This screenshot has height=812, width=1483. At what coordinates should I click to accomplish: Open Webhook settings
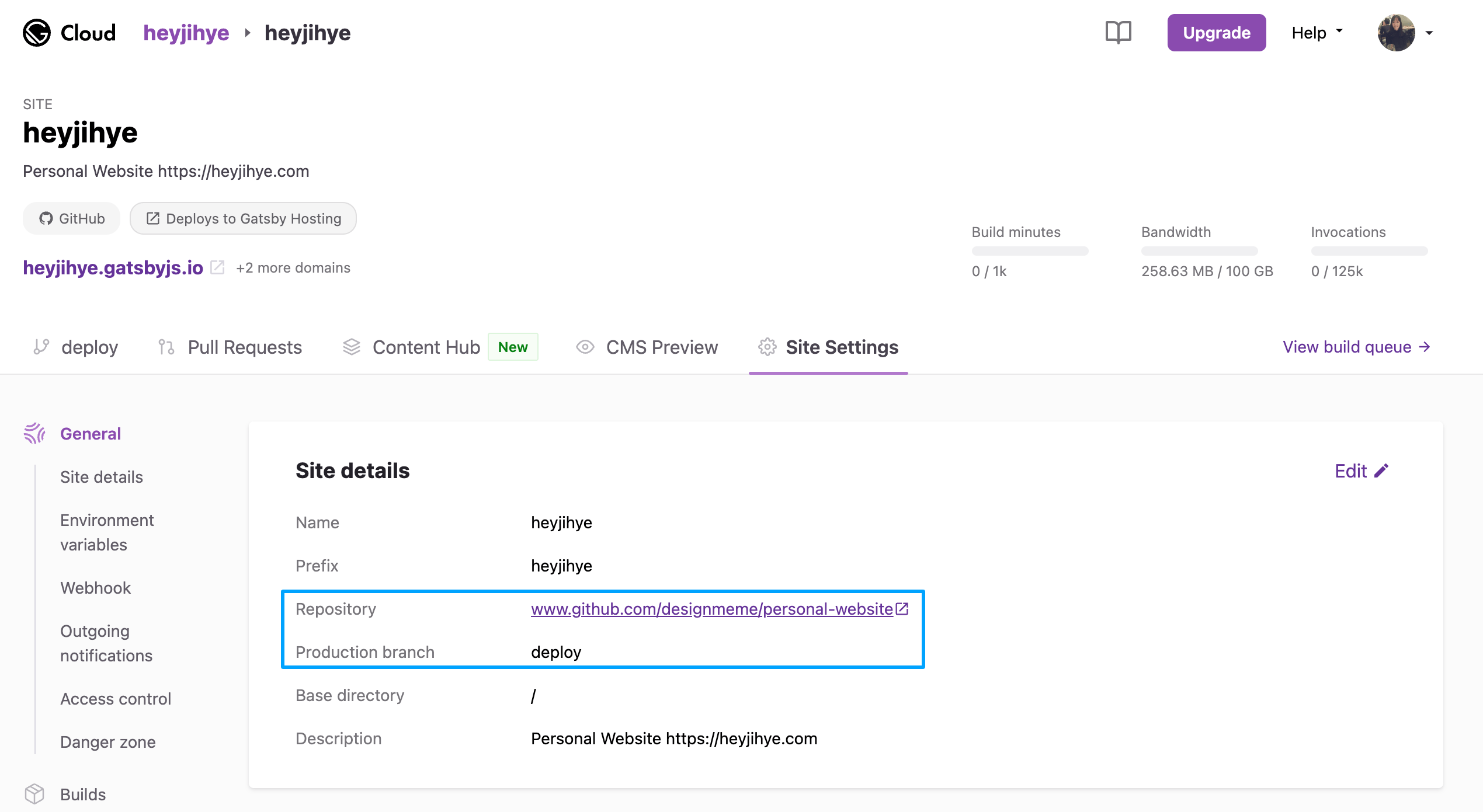95,588
